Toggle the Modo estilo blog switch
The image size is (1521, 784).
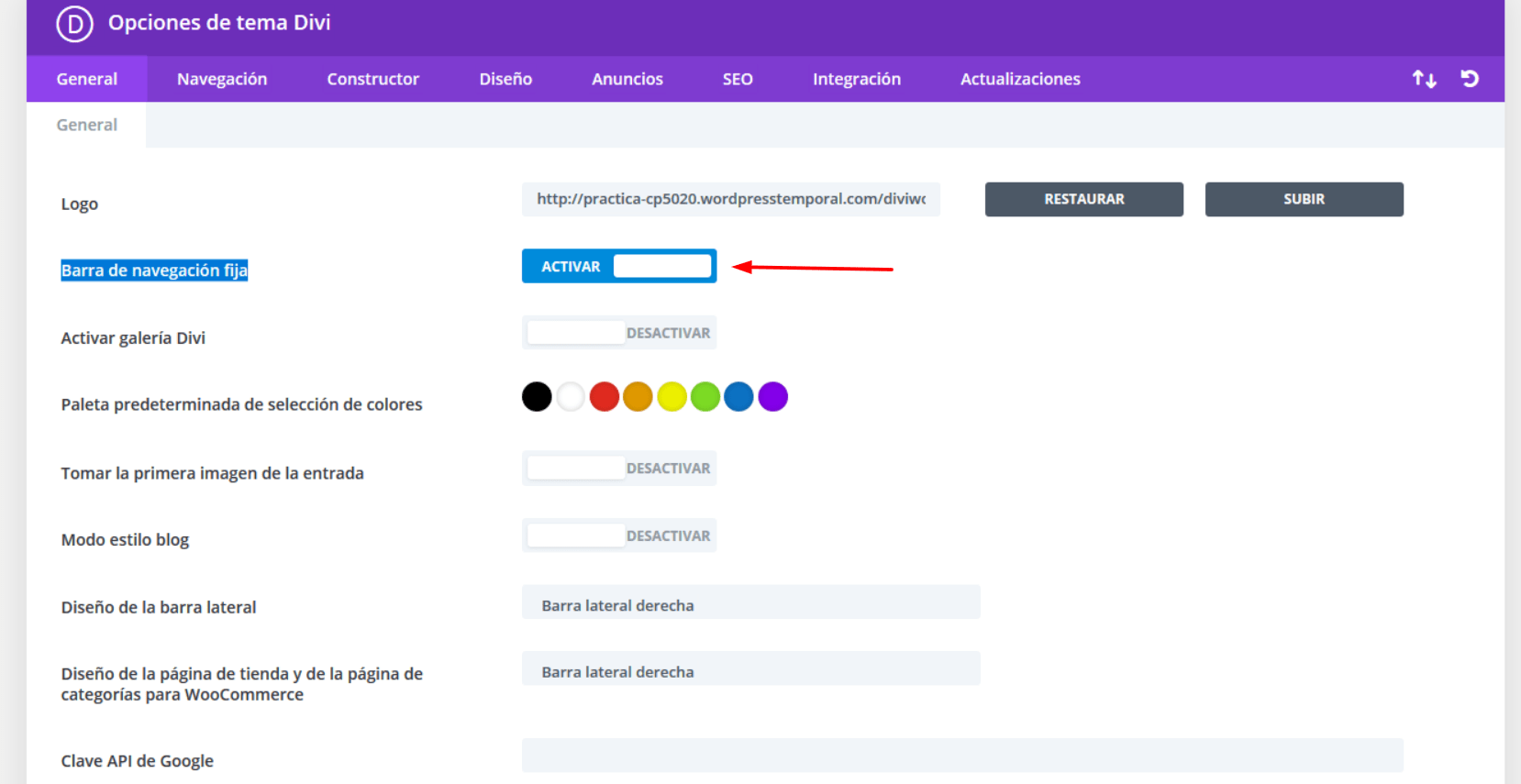[619, 536]
